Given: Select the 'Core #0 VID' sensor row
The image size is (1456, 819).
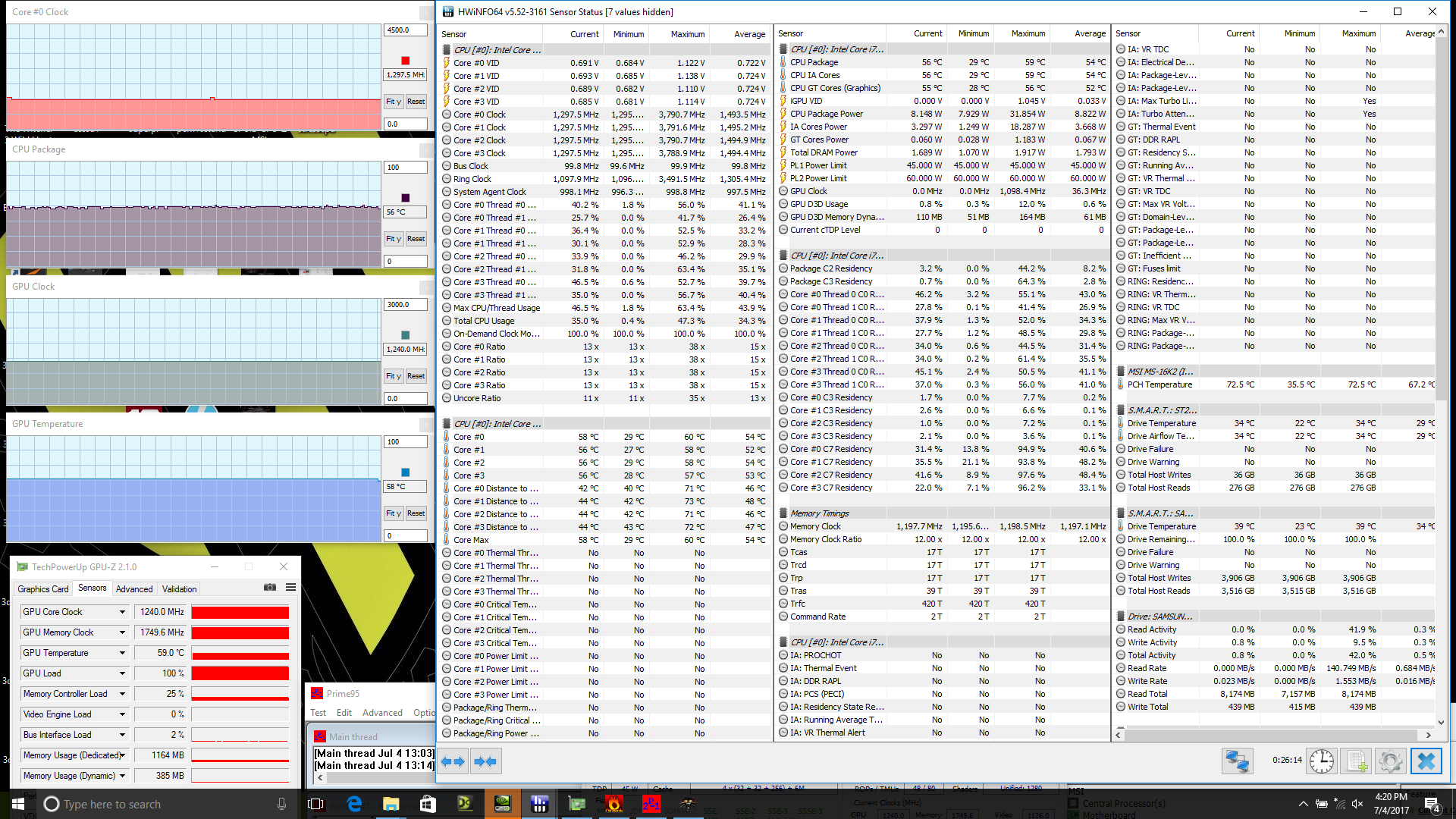Looking at the screenshot, I should [604, 63].
